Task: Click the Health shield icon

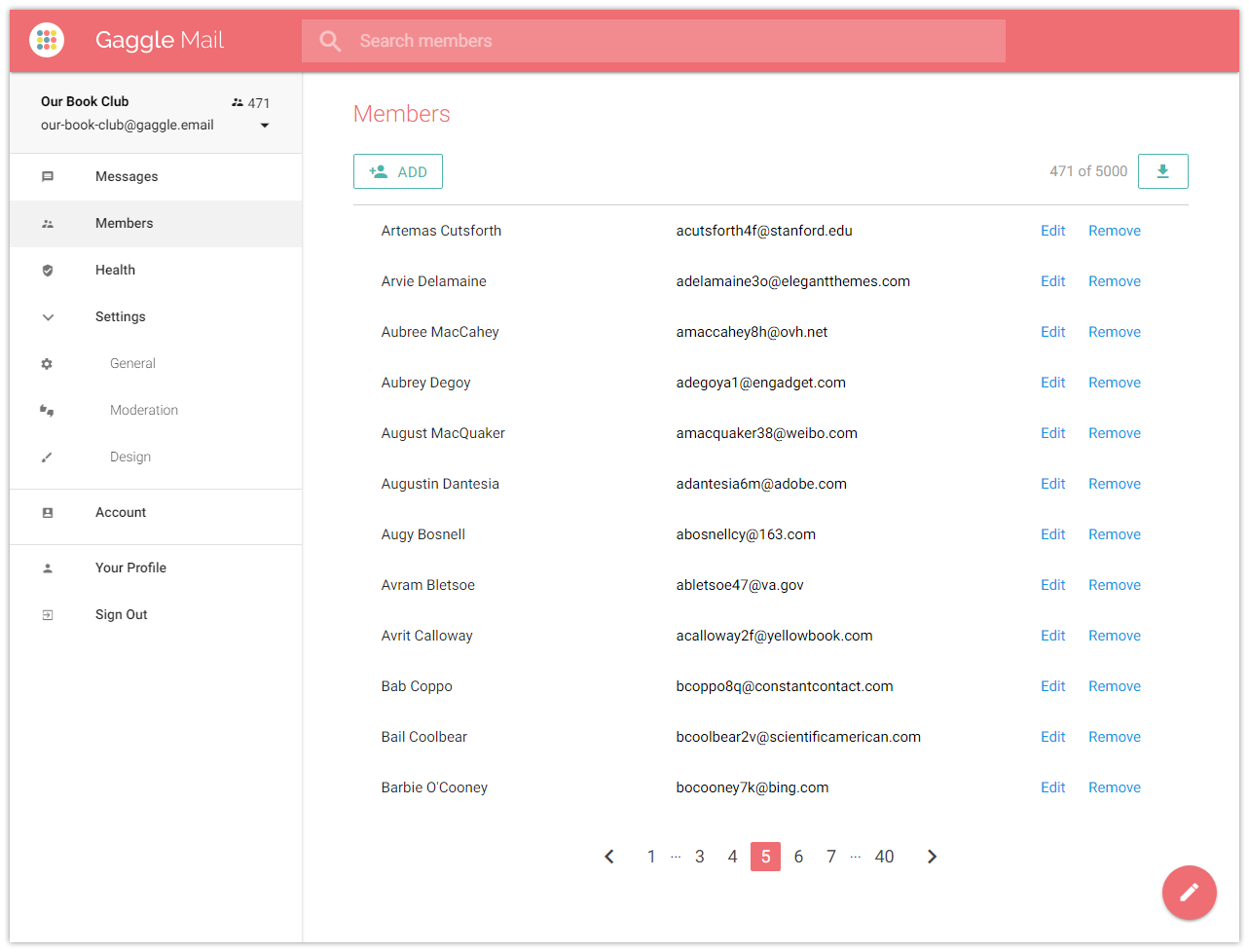Action: point(48,271)
